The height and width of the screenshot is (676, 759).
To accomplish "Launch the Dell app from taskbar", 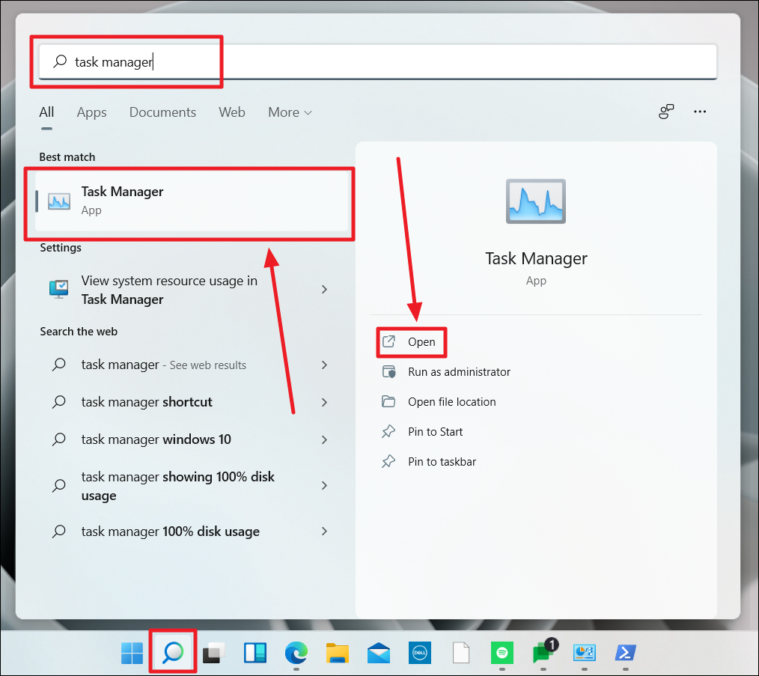I will click(x=420, y=653).
